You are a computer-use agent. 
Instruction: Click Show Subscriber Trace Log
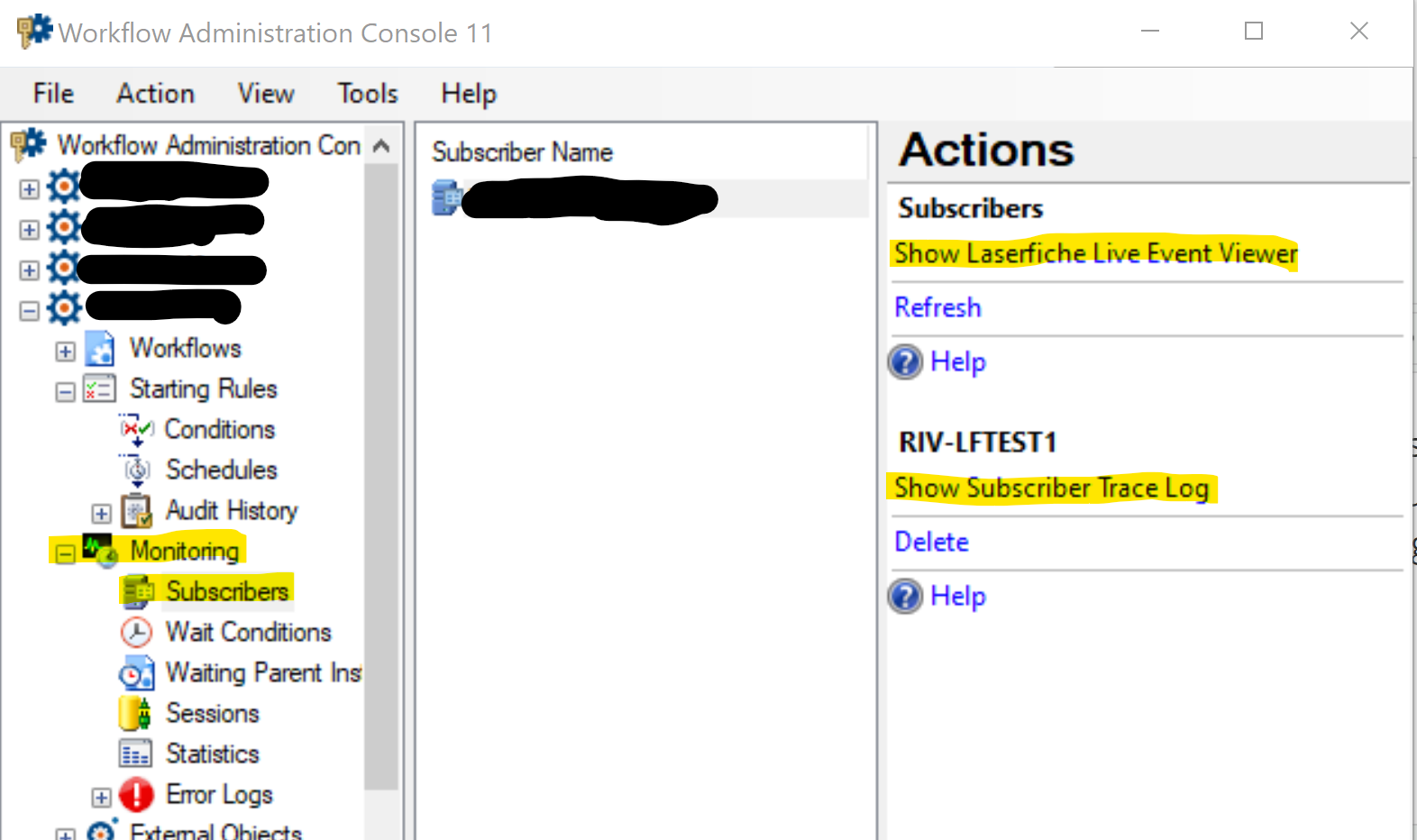(x=1051, y=488)
